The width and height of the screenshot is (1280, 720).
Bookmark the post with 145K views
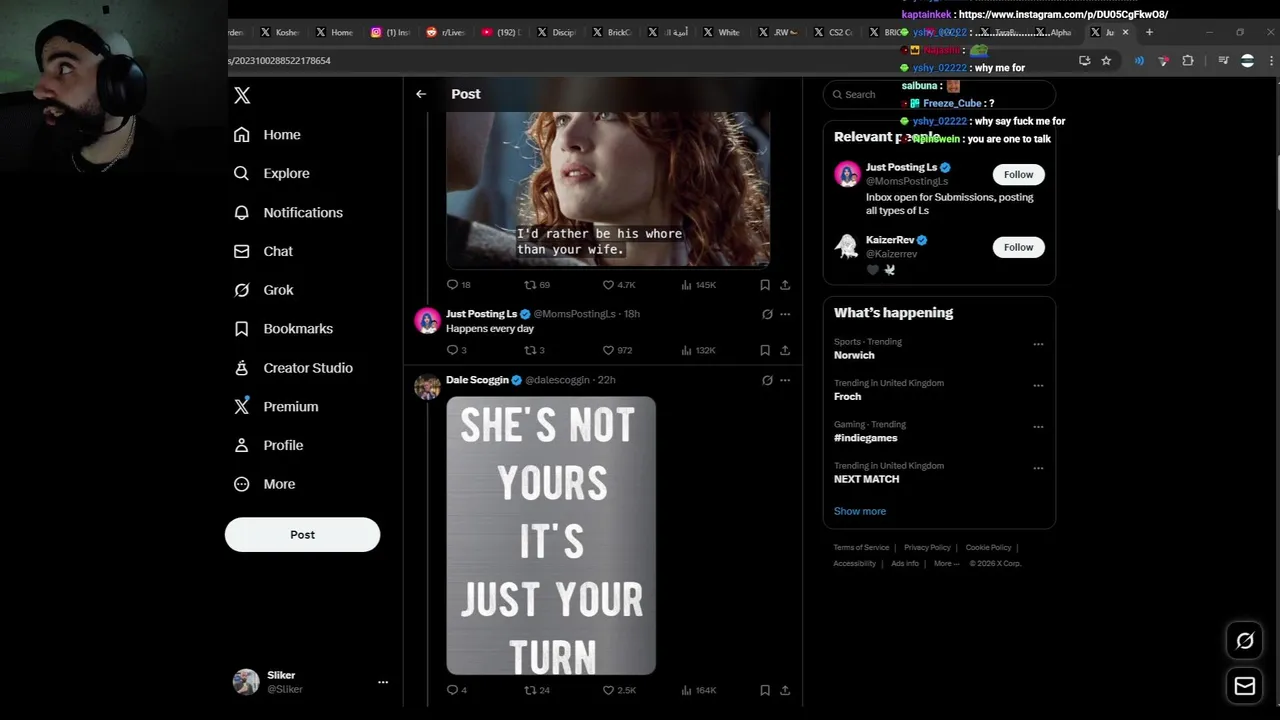tap(765, 285)
